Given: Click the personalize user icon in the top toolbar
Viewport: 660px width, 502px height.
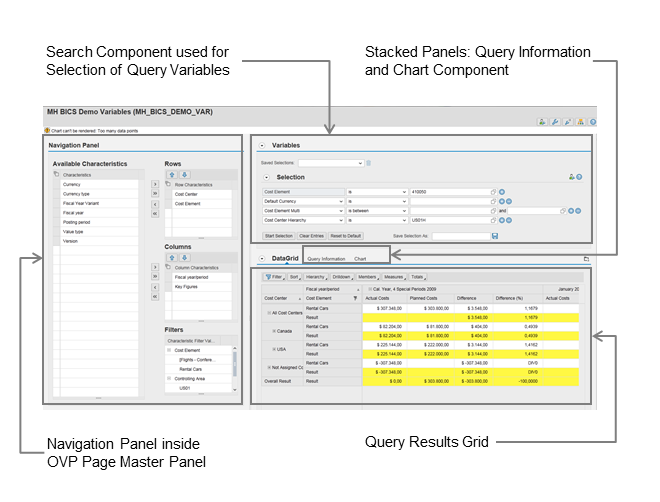Looking at the screenshot, I should 542,122.
